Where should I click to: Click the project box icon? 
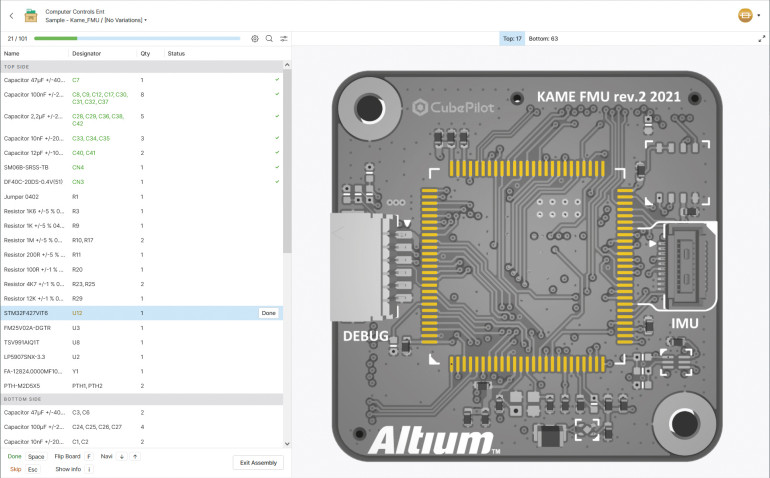pyautogui.click(x=31, y=15)
